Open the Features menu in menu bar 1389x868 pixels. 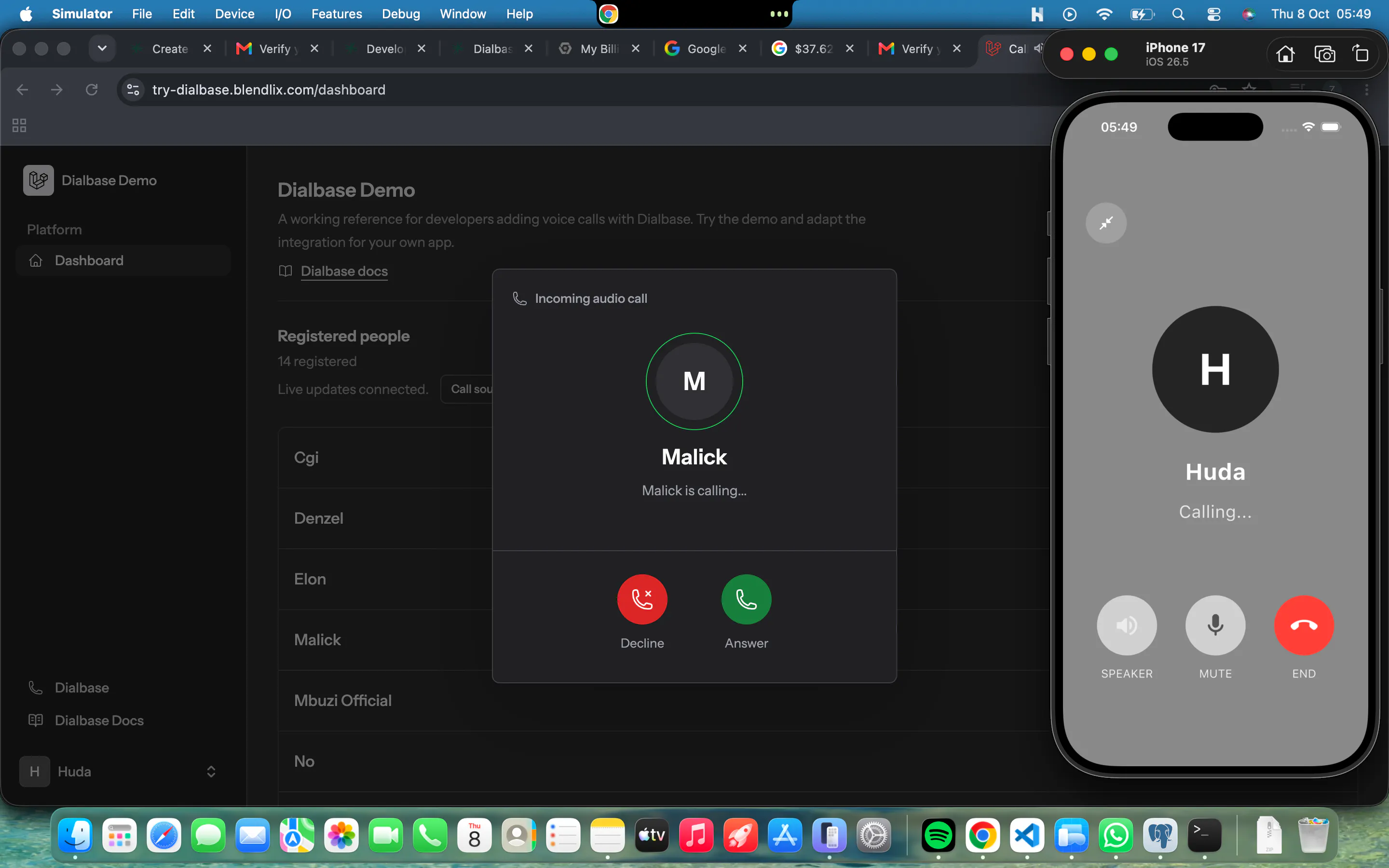[336, 14]
